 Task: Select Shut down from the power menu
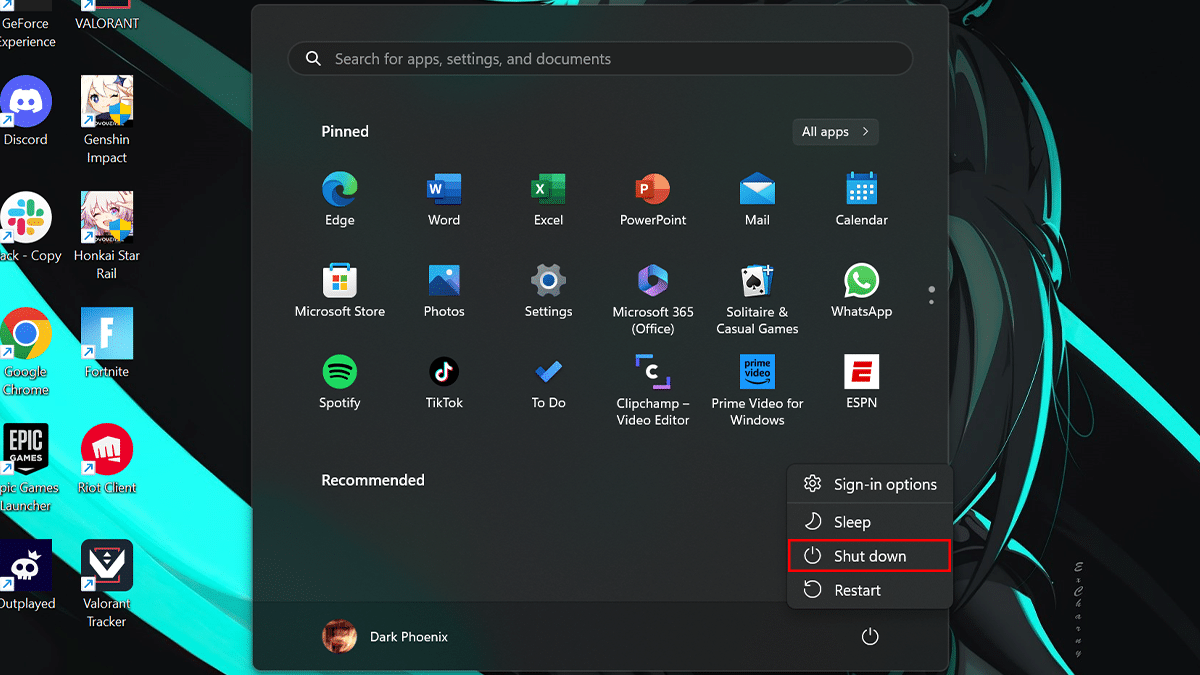click(869, 555)
